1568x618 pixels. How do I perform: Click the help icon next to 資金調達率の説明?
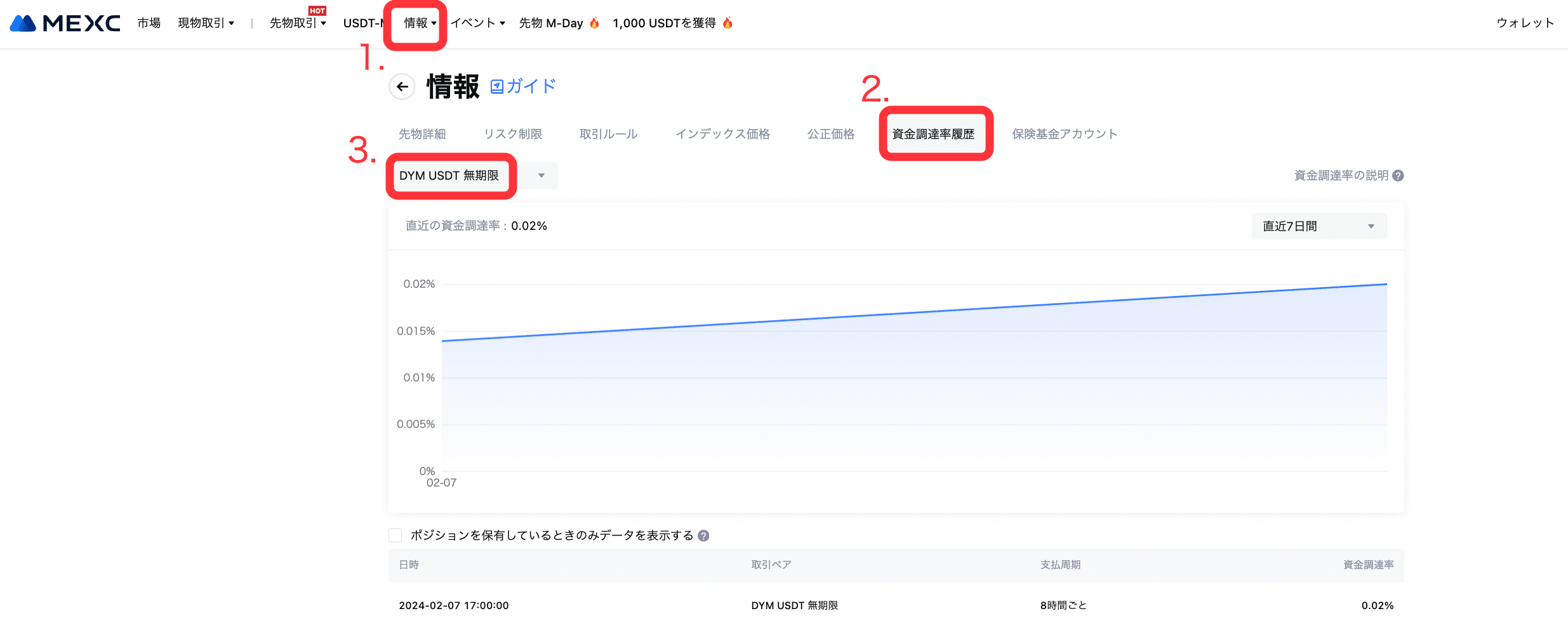pyautogui.click(x=1398, y=176)
